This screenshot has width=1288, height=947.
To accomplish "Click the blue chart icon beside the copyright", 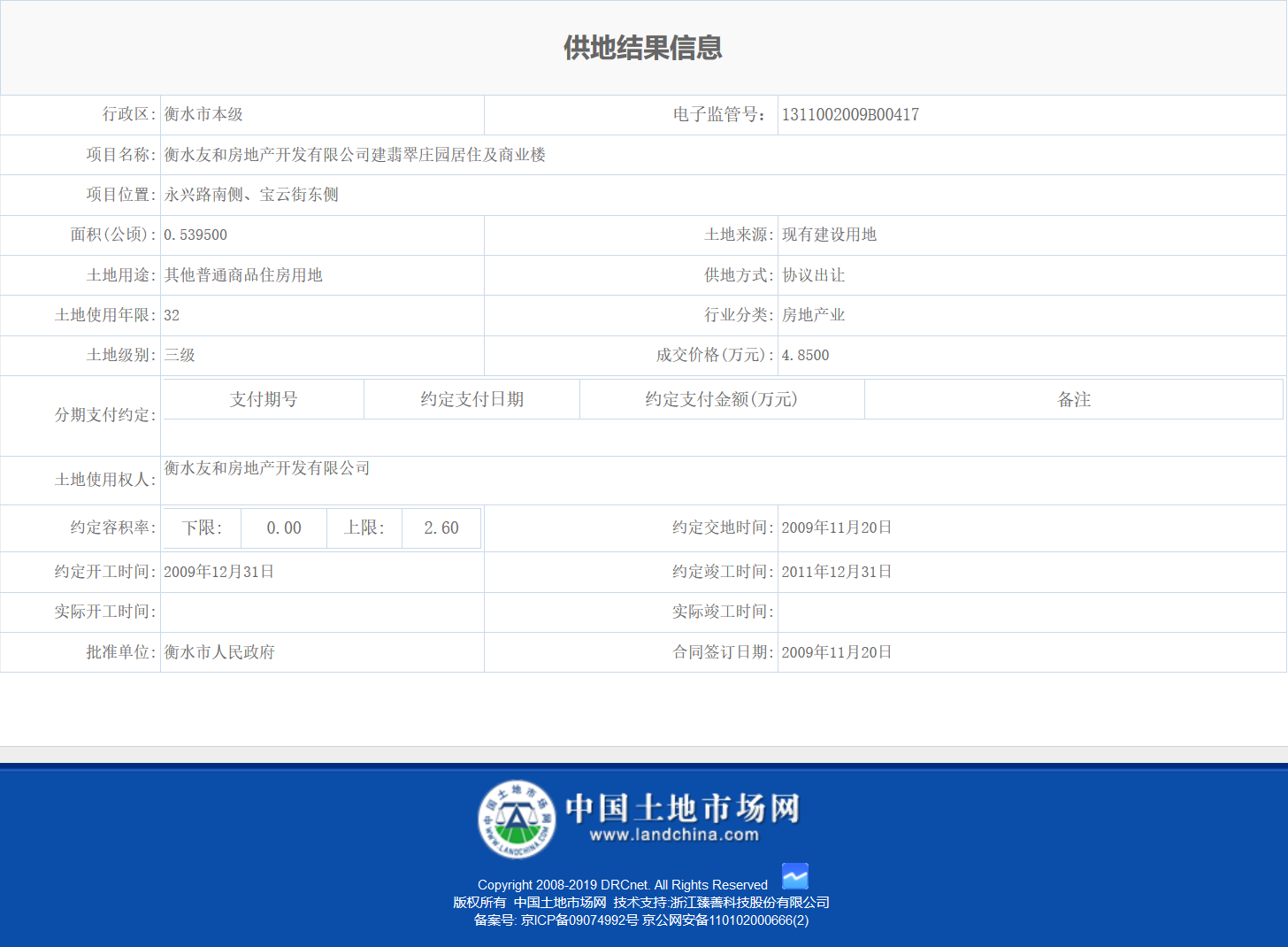I will coord(795,876).
